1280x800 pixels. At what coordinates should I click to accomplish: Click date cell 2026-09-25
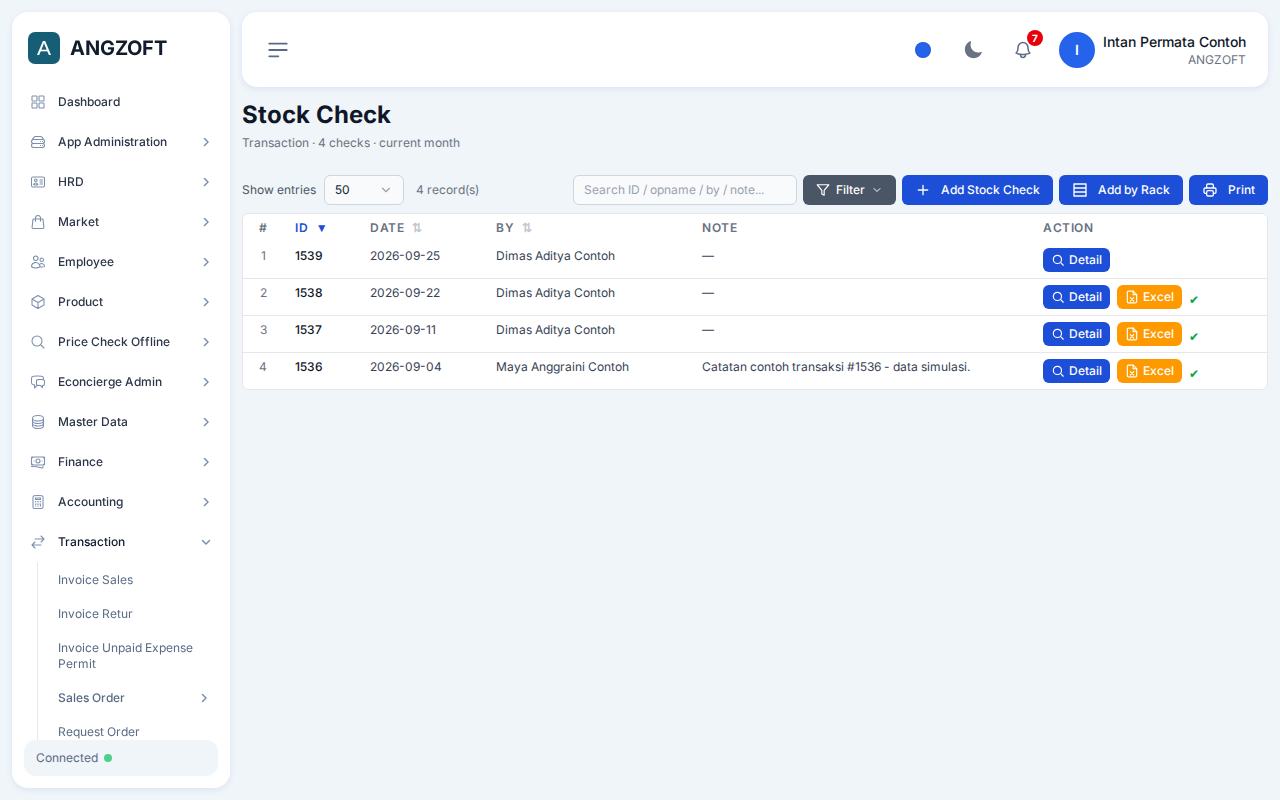coord(405,256)
